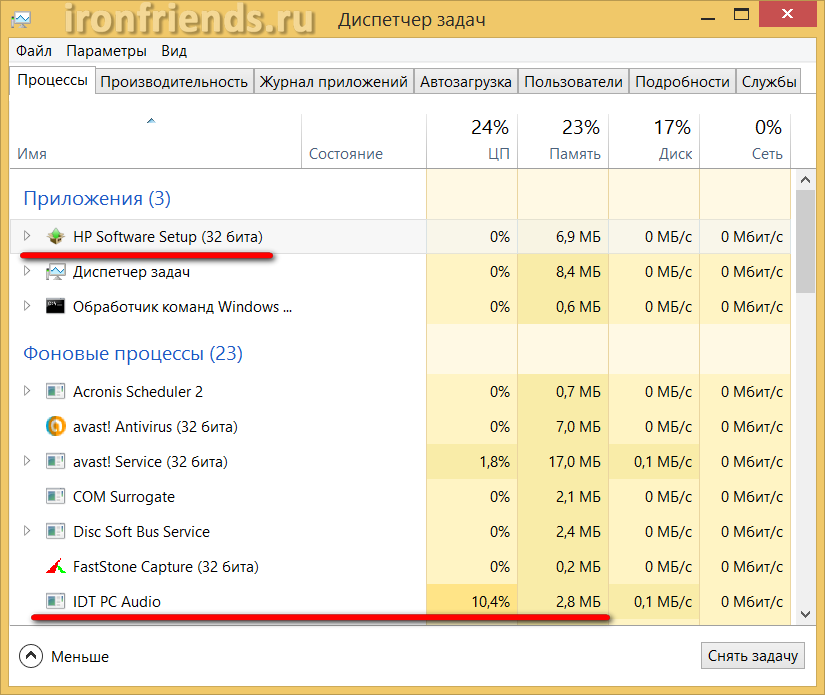Click the IDT PC Audio icon
825x695 pixels.
pos(56,602)
